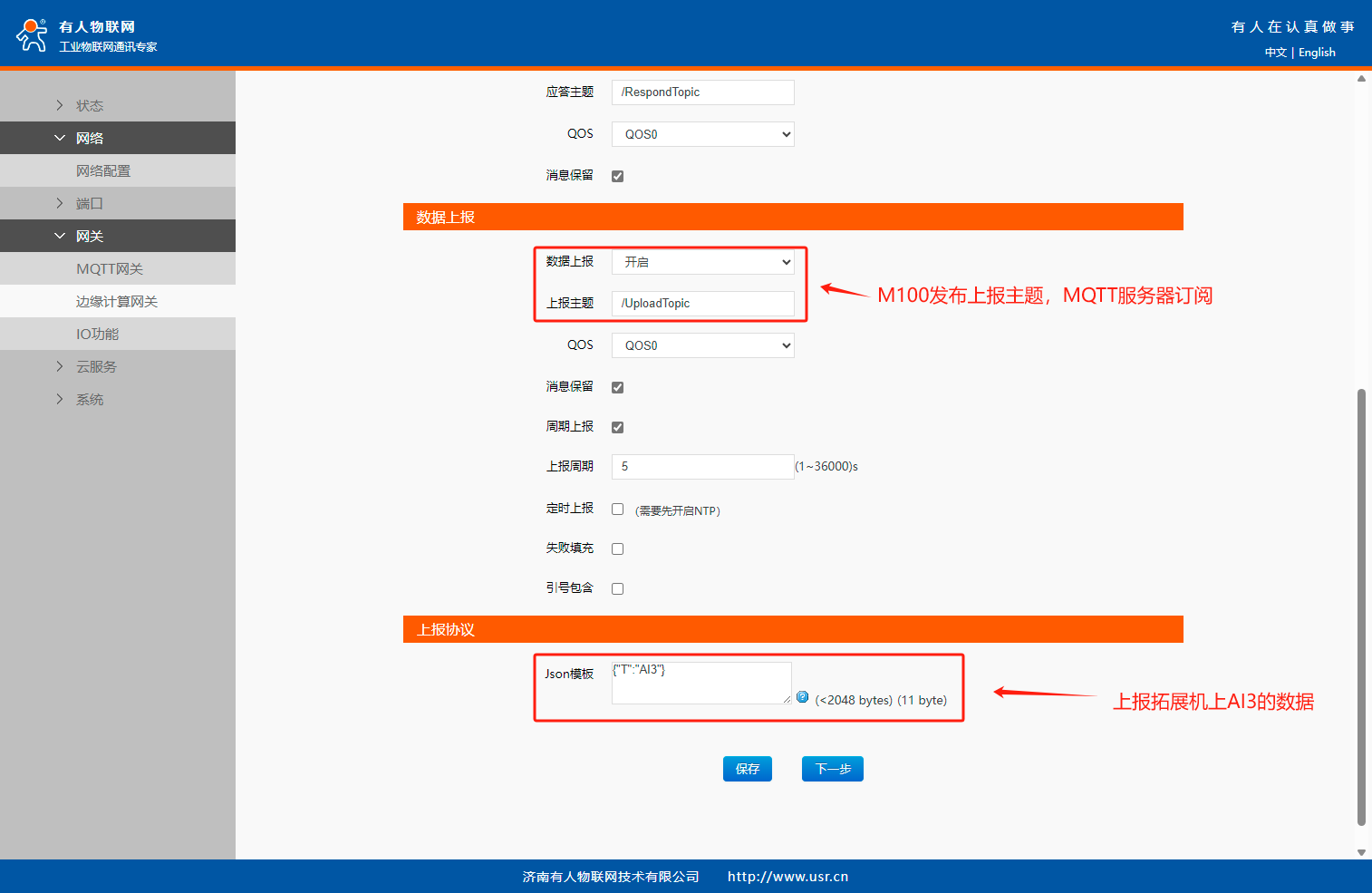Expand the 系统 sidebar section
The width and height of the screenshot is (1372, 893).
tap(89, 400)
